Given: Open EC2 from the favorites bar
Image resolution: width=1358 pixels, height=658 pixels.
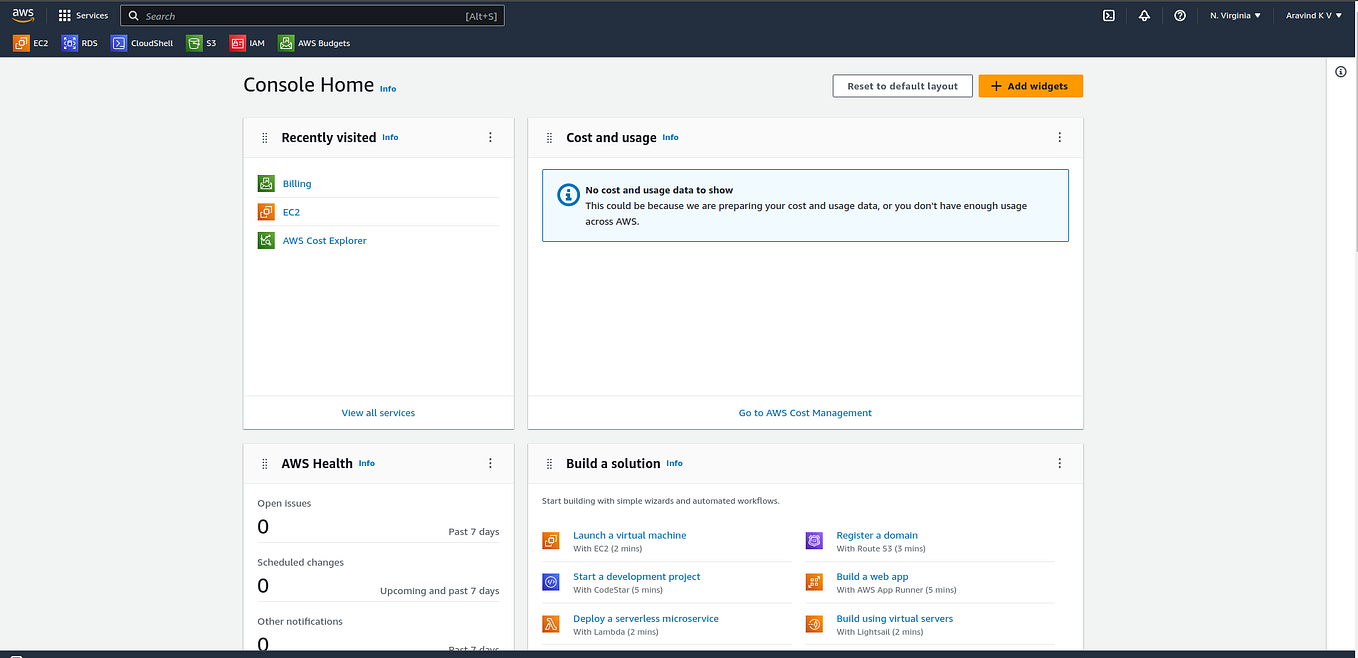Looking at the screenshot, I should coord(30,43).
